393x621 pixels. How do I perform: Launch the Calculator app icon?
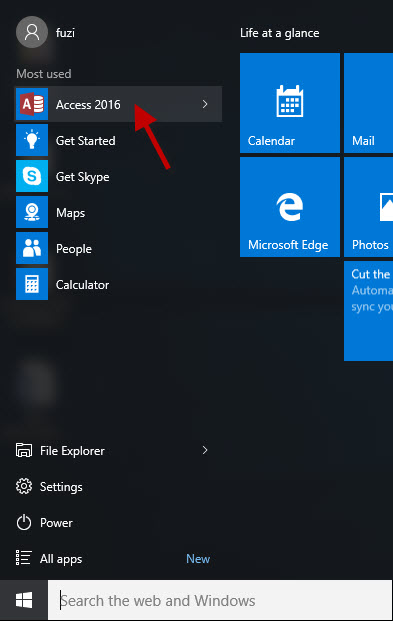pyautogui.click(x=32, y=284)
